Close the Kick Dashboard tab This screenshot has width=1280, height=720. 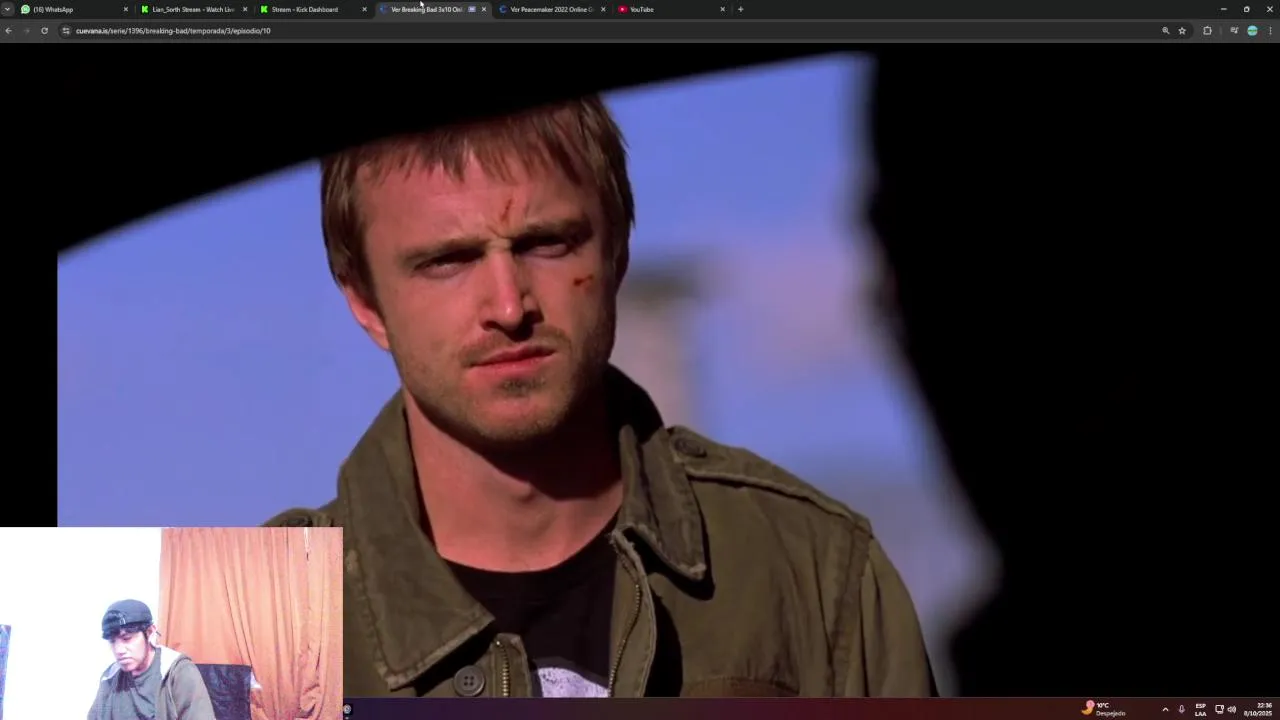pos(364,9)
